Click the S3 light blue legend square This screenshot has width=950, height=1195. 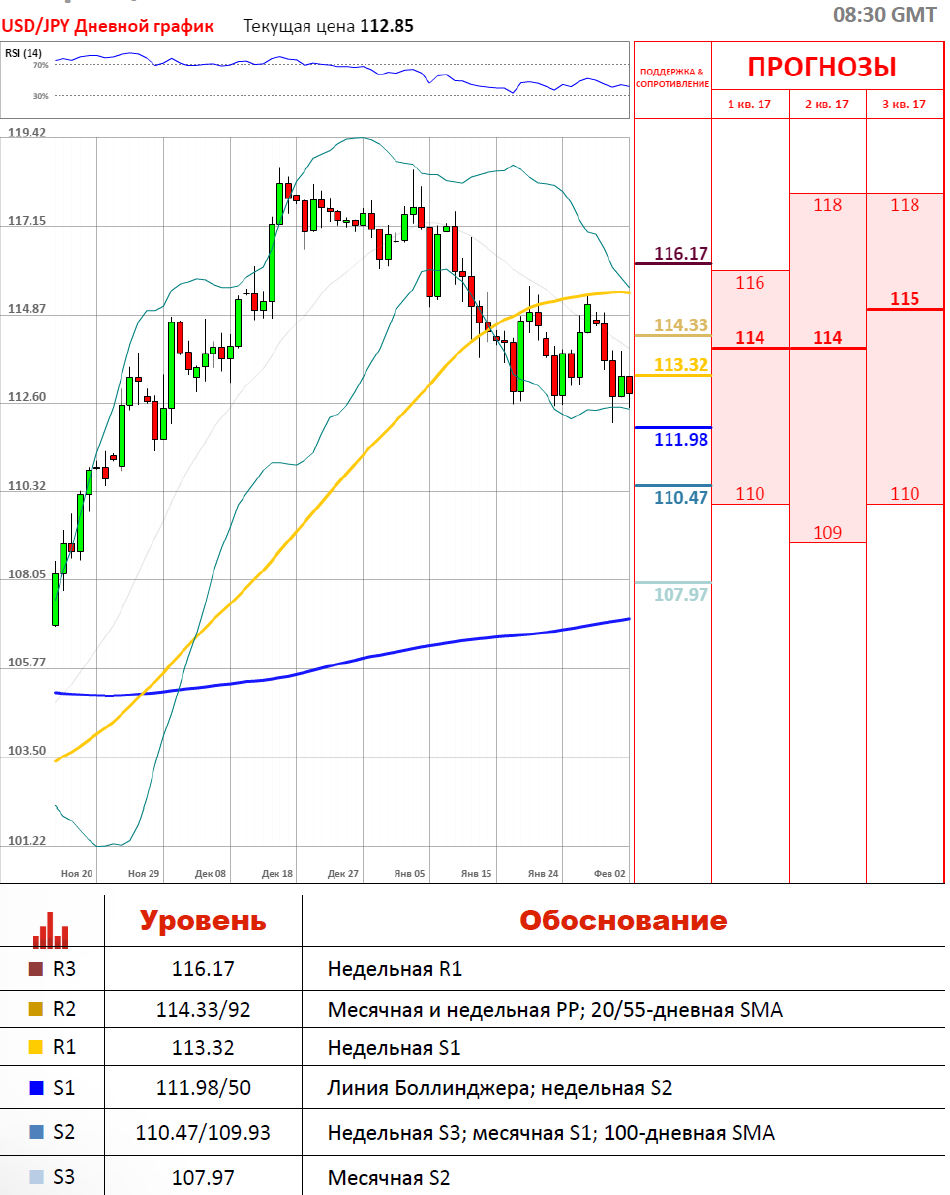pyautogui.click(x=37, y=1177)
